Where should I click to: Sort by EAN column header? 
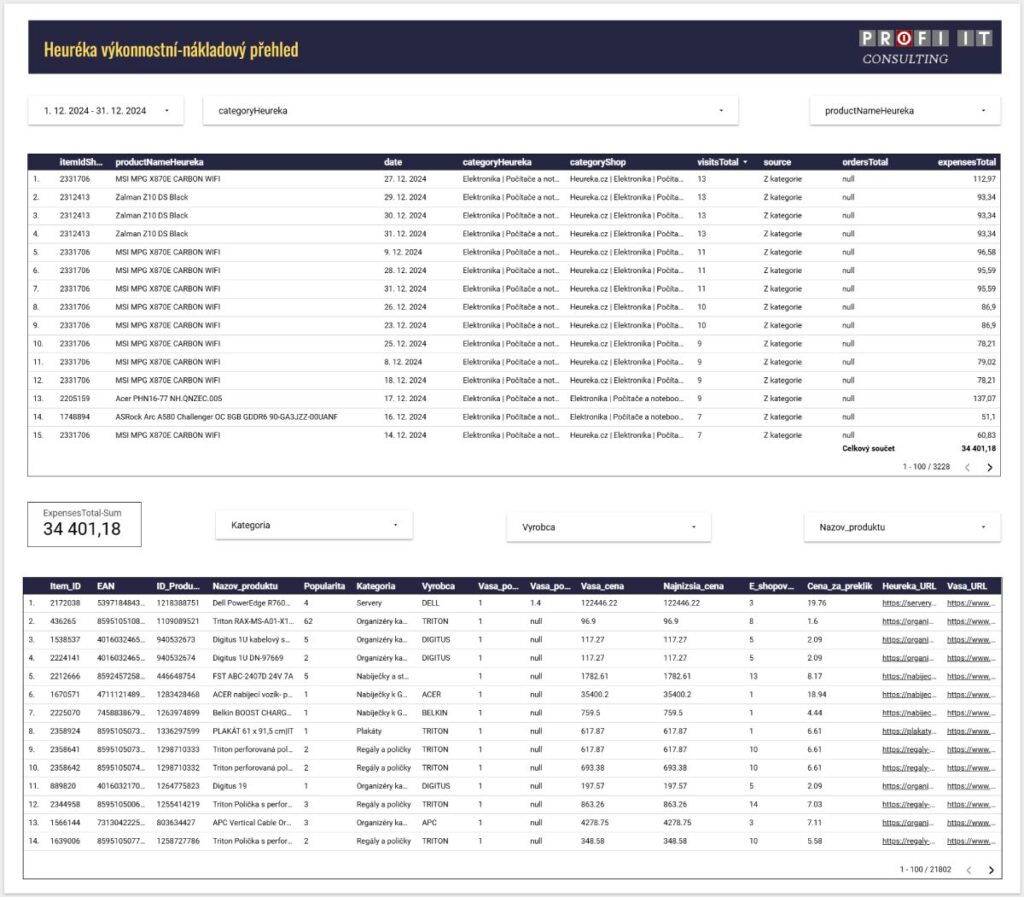point(106,586)
